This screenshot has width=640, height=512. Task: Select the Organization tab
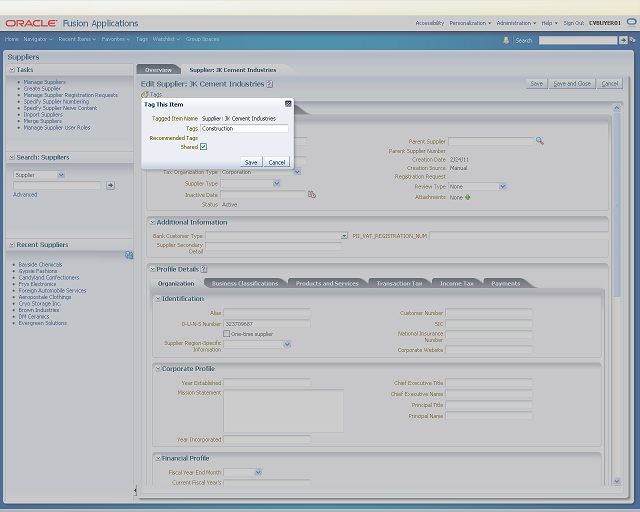(176, 283)
